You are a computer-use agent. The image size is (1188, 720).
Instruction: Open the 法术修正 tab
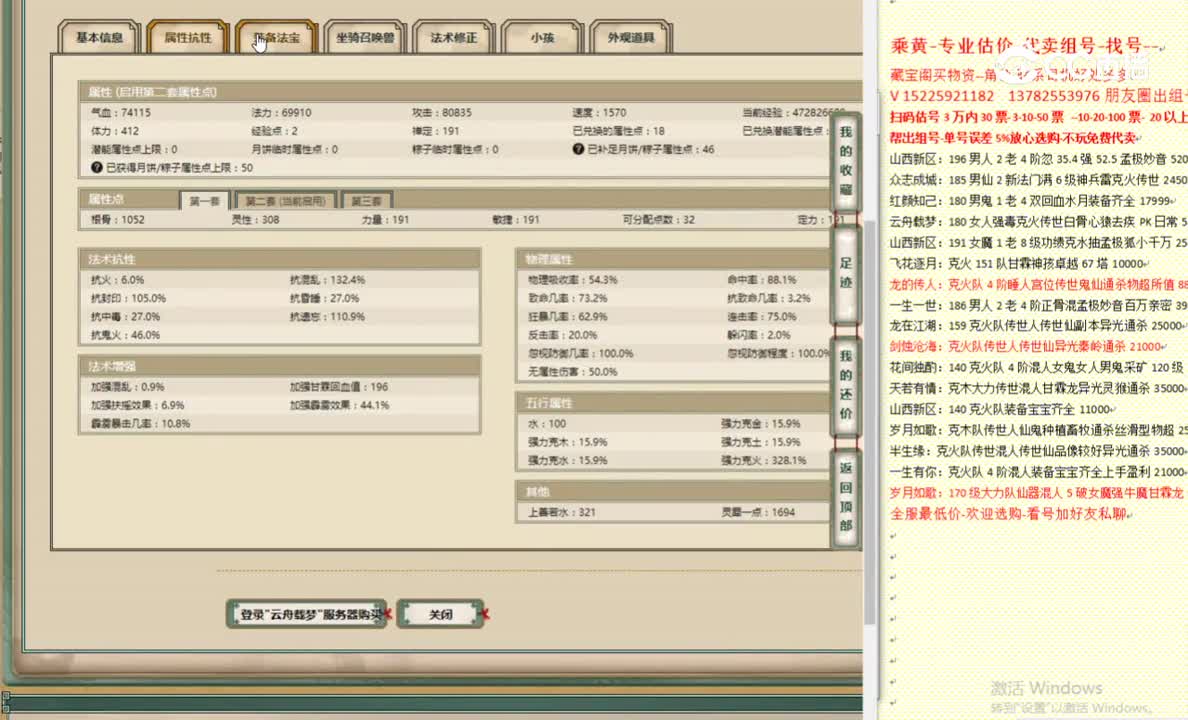(x=454, y=37)
